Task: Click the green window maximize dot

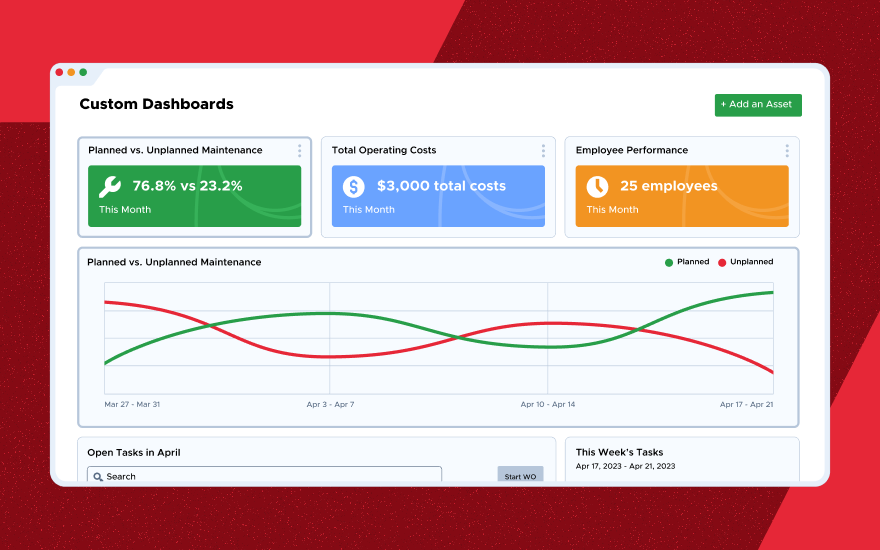Action: (83, 72)
